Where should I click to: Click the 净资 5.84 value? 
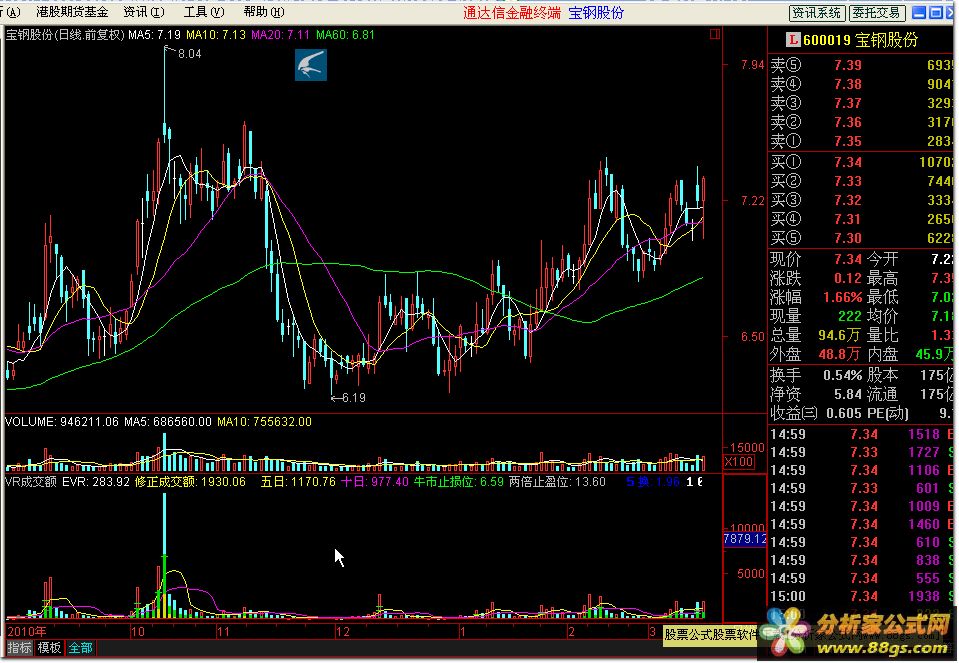(848, 394)
